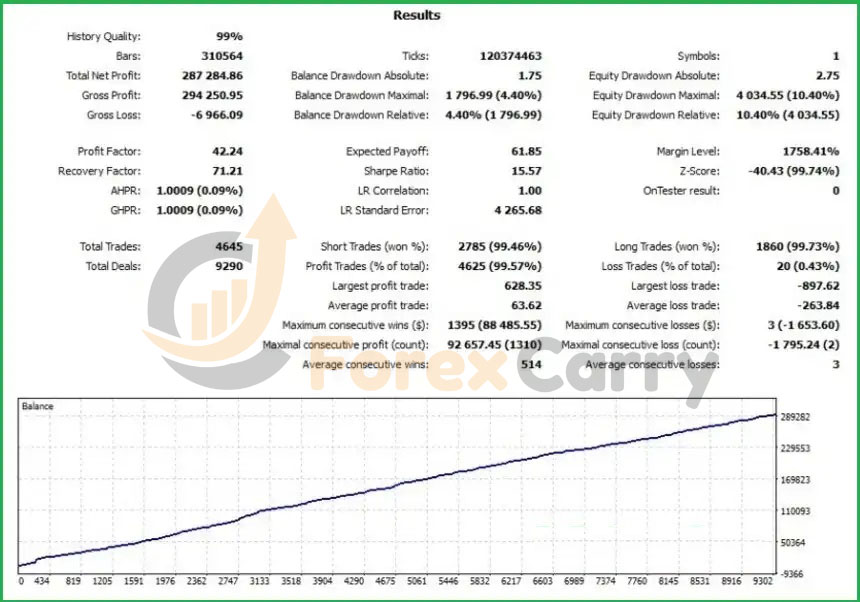Image resolution: width=860 pixels, height=602 pixels.
Task: Click the 6217 deal number on x-axis
Action: tap(511, 581)
